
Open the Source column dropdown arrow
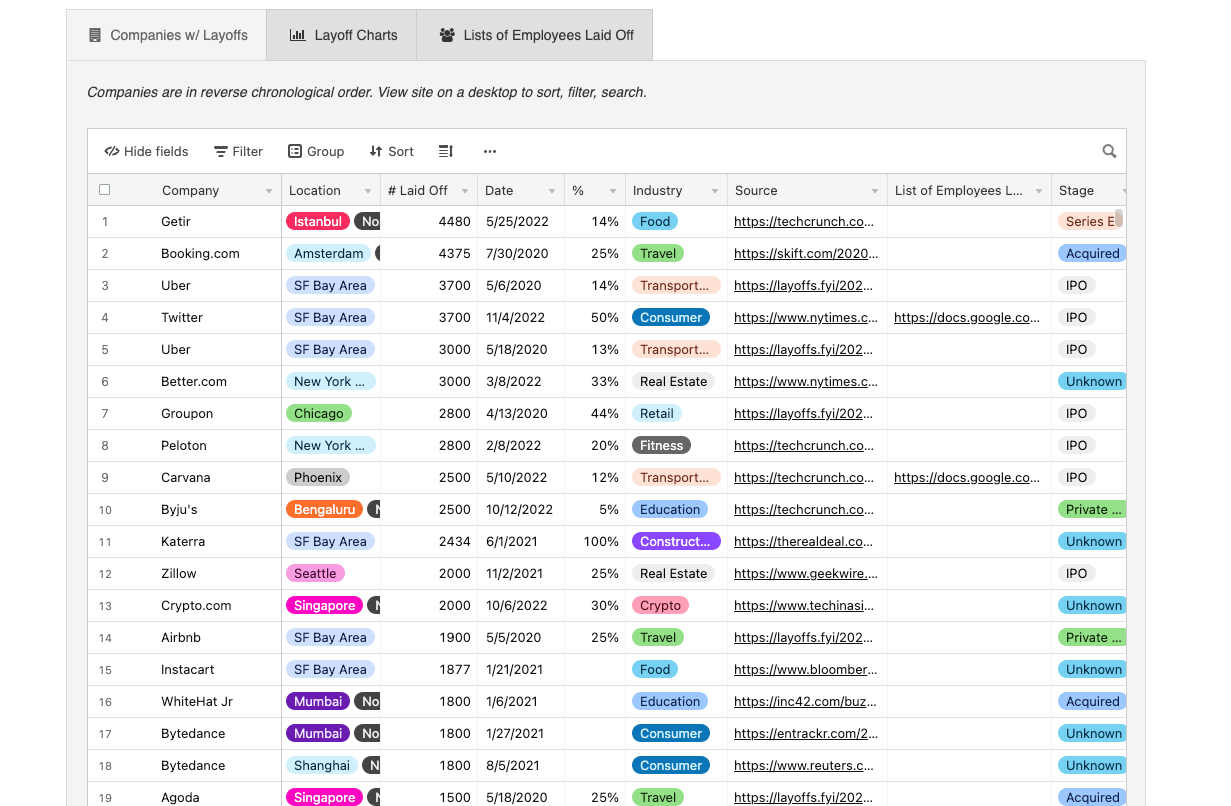click(x=875, y=191)
